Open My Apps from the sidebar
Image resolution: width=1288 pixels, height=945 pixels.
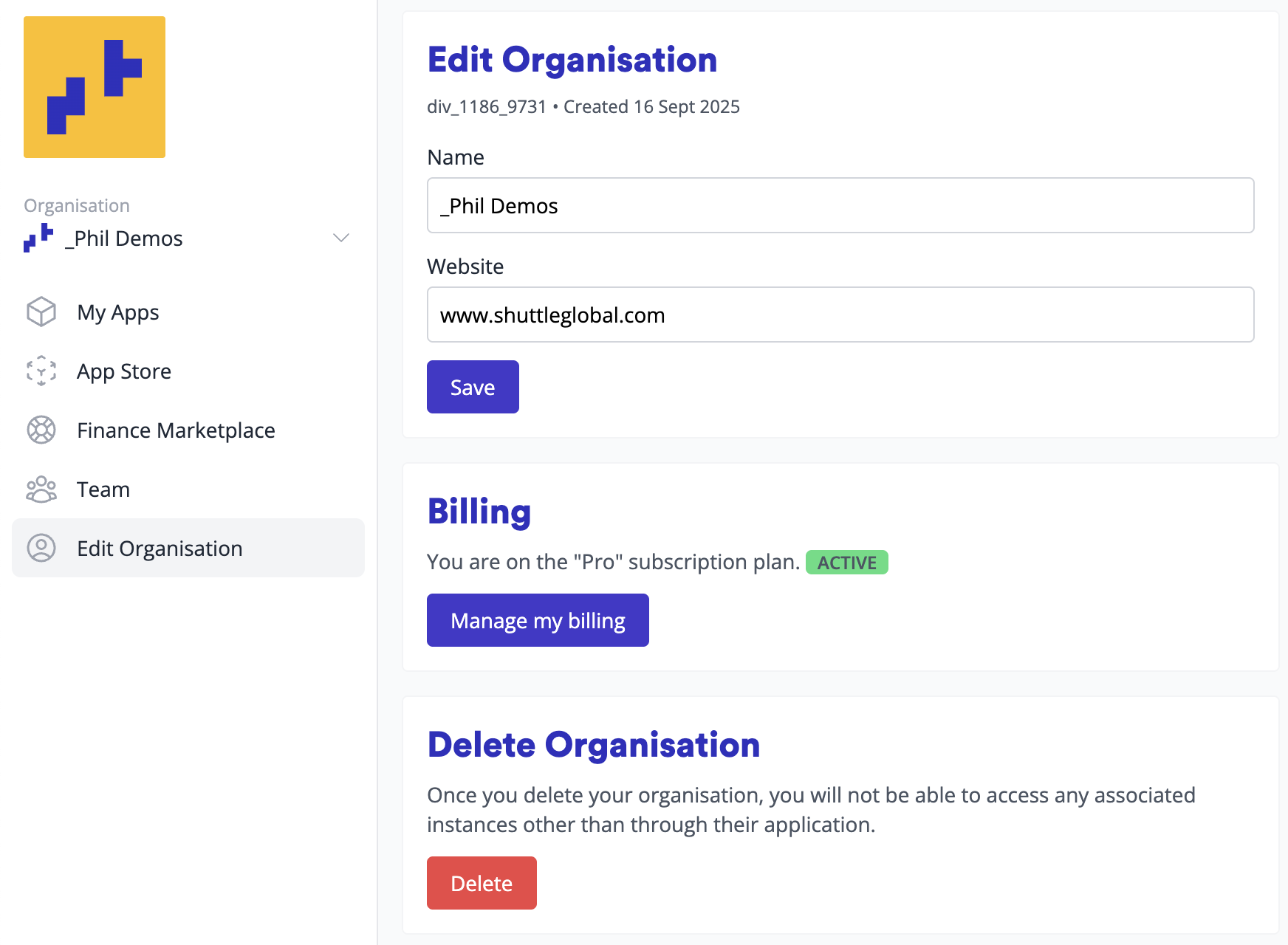point(118,312)
